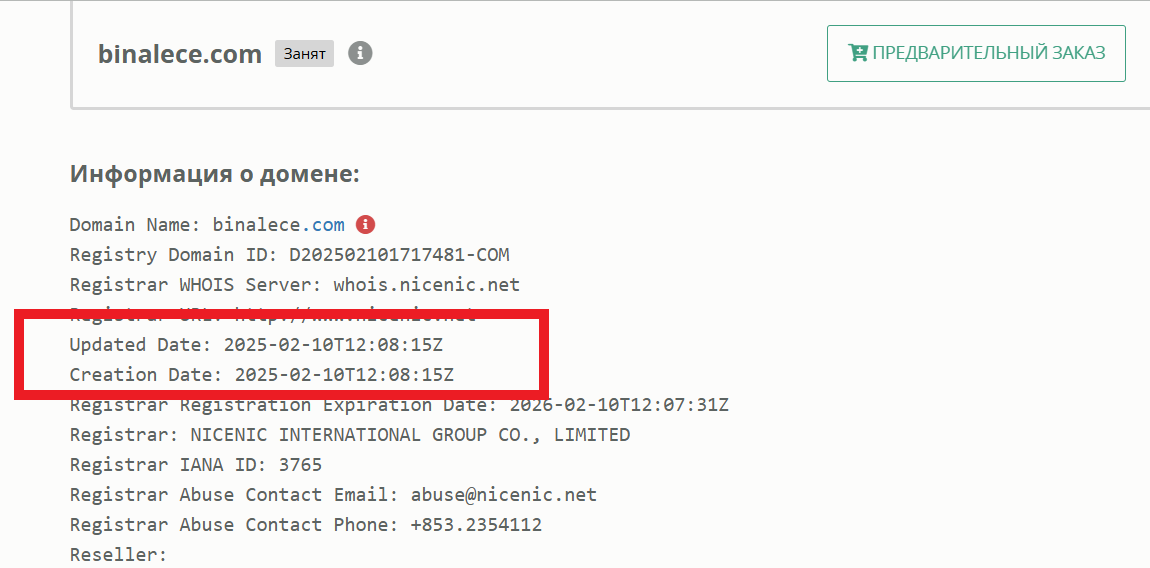
Task: Click the NICENIC INTERNATIONAL GROUP registrar name
Action: (x=410, y=435)
